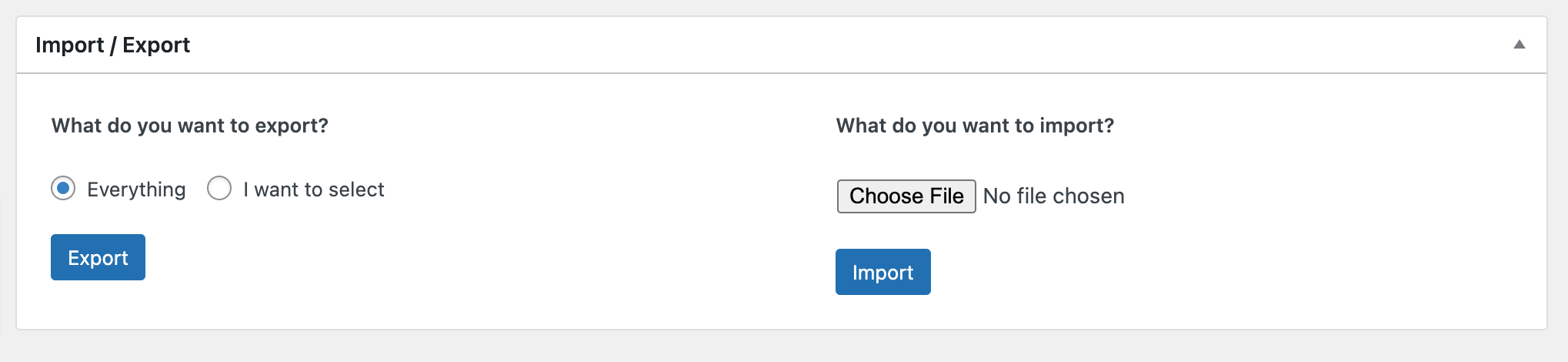The image size is (1568, 362).
Task: Pick selective export radio circle
Action: 219,188
